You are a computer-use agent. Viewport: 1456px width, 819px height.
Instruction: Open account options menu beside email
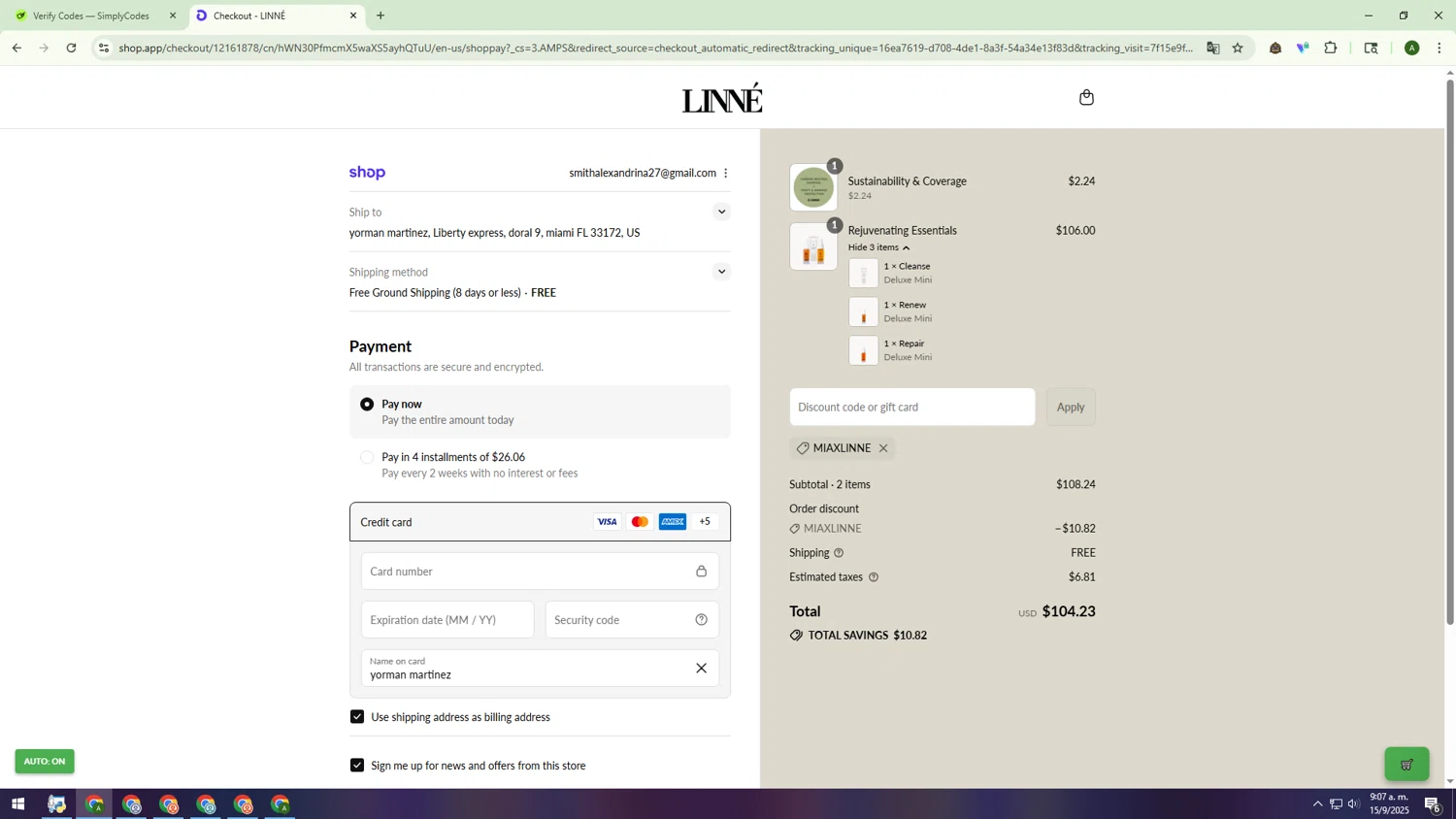[x=725, y=174]
